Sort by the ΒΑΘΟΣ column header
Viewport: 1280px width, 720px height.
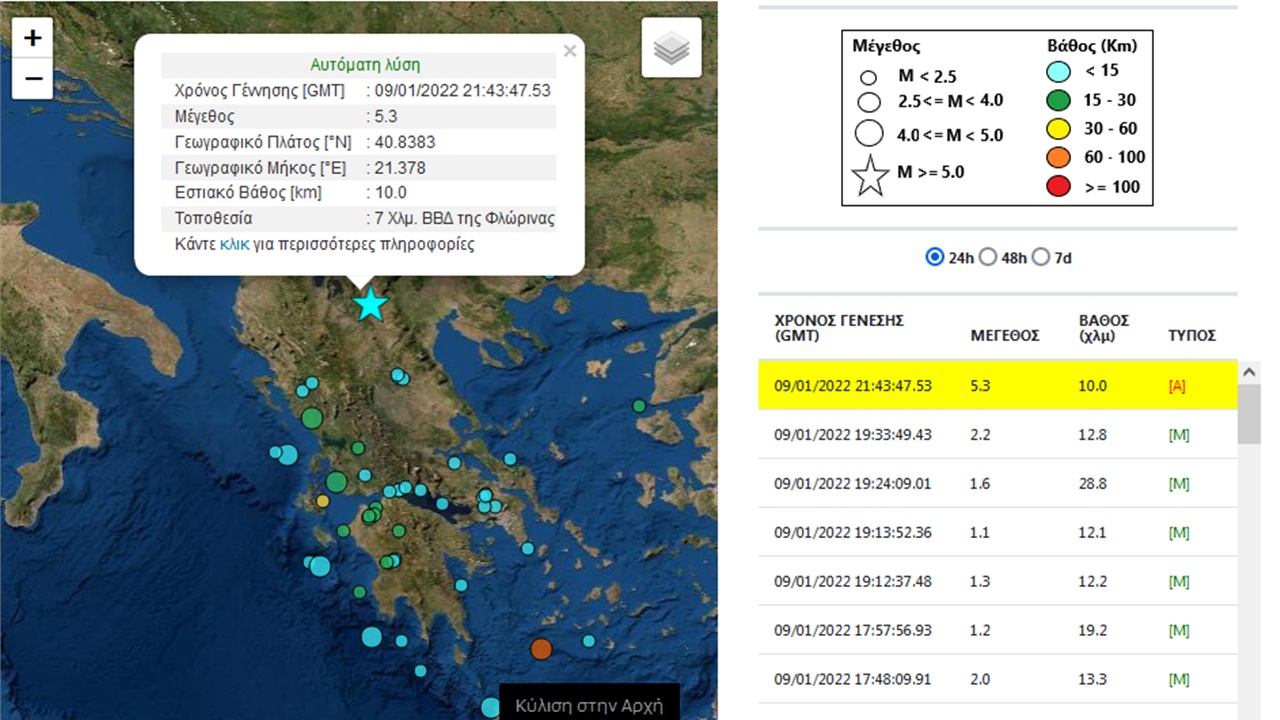pos(1104,327)
